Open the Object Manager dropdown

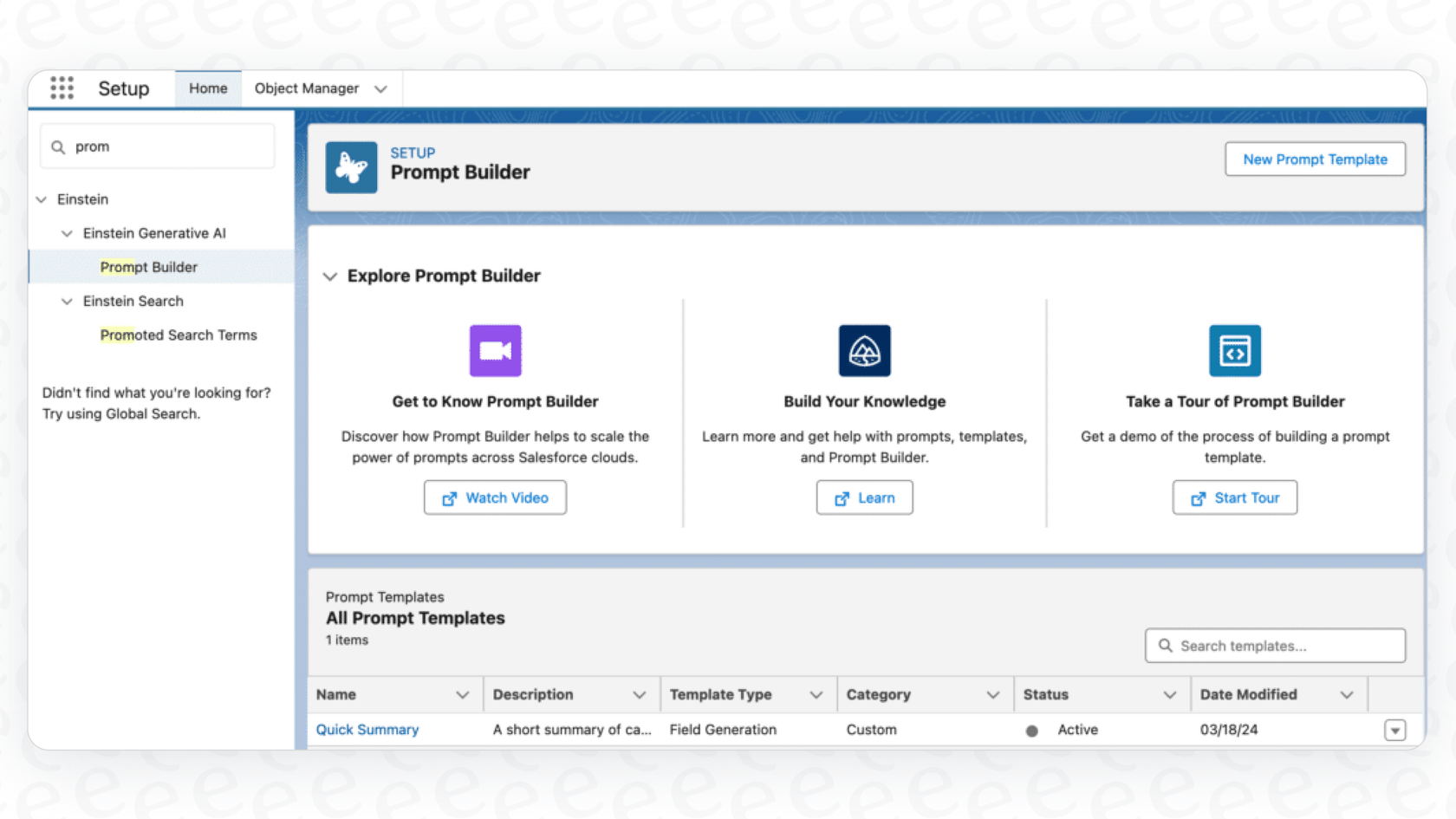coord(380,88)
